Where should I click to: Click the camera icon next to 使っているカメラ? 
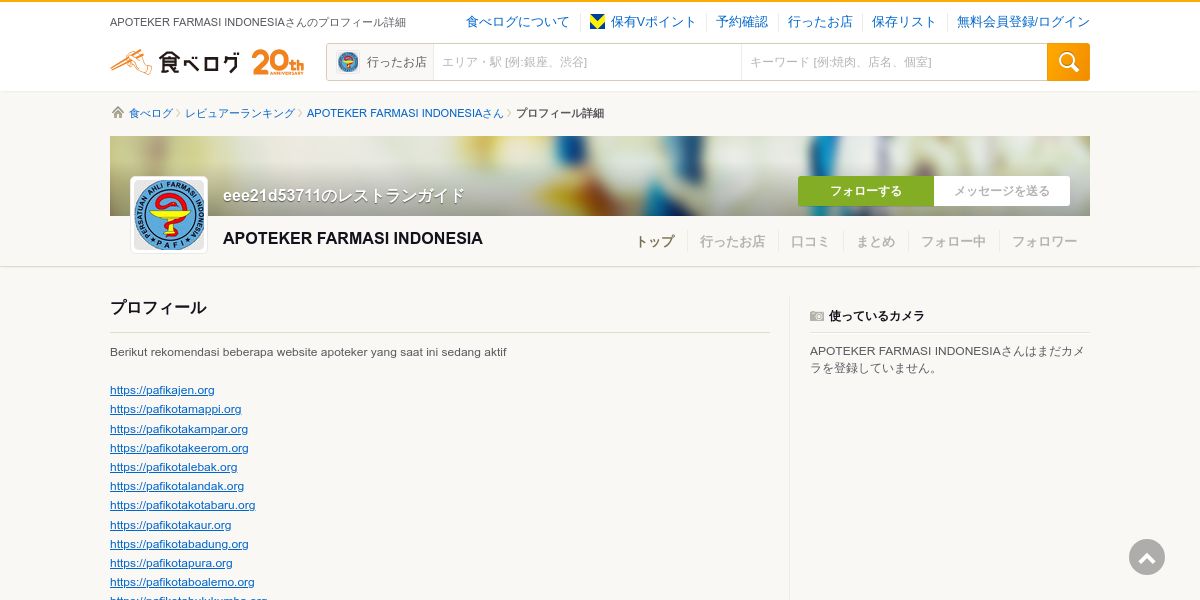(817, 316)
